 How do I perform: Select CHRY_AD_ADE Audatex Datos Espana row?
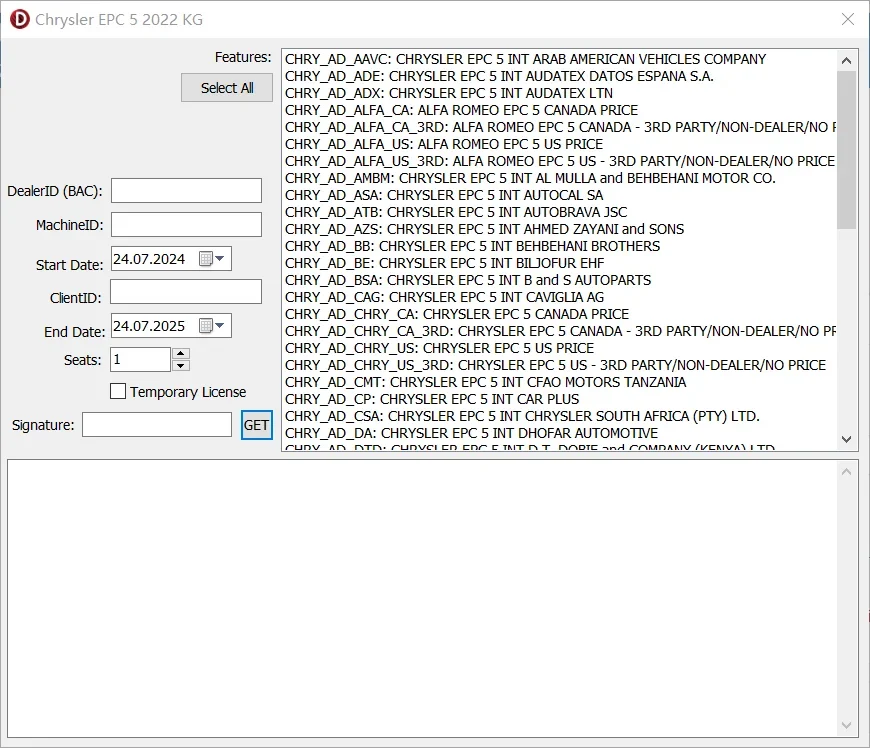click(559, 76)
